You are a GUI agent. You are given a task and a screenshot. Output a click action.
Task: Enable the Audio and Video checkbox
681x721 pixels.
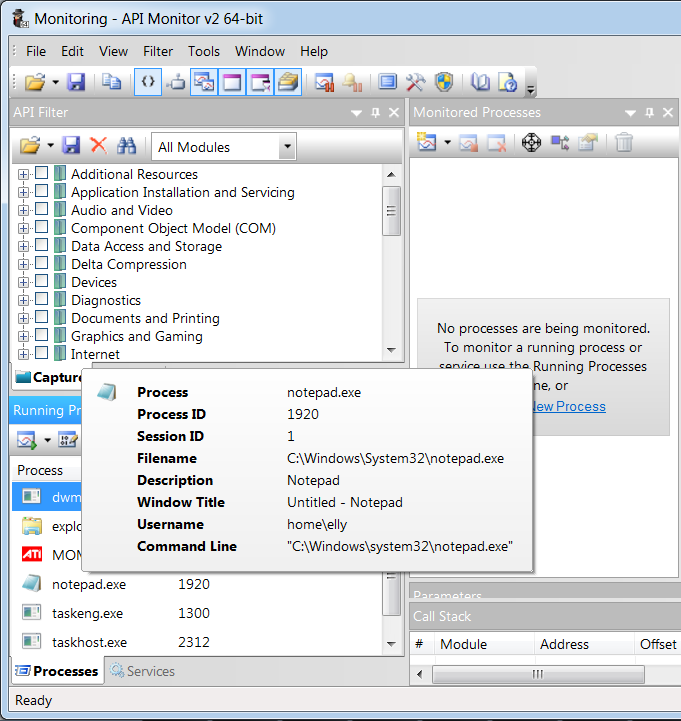[42, 210]
